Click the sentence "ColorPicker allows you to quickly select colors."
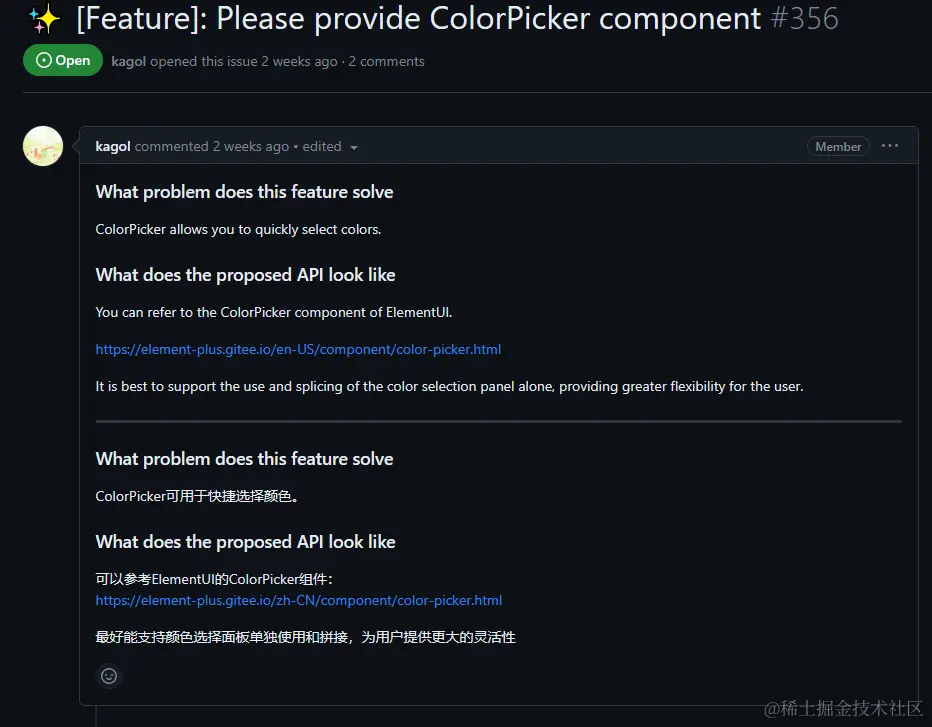Viewport: 932px width, 727px height. (238, 230)
